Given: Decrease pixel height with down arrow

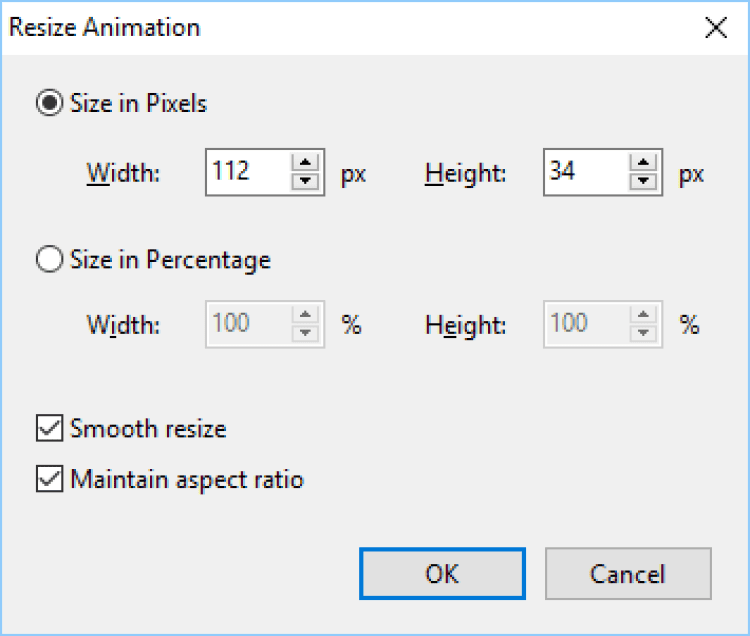Looking at the screenshot, I should pos(644,182).
